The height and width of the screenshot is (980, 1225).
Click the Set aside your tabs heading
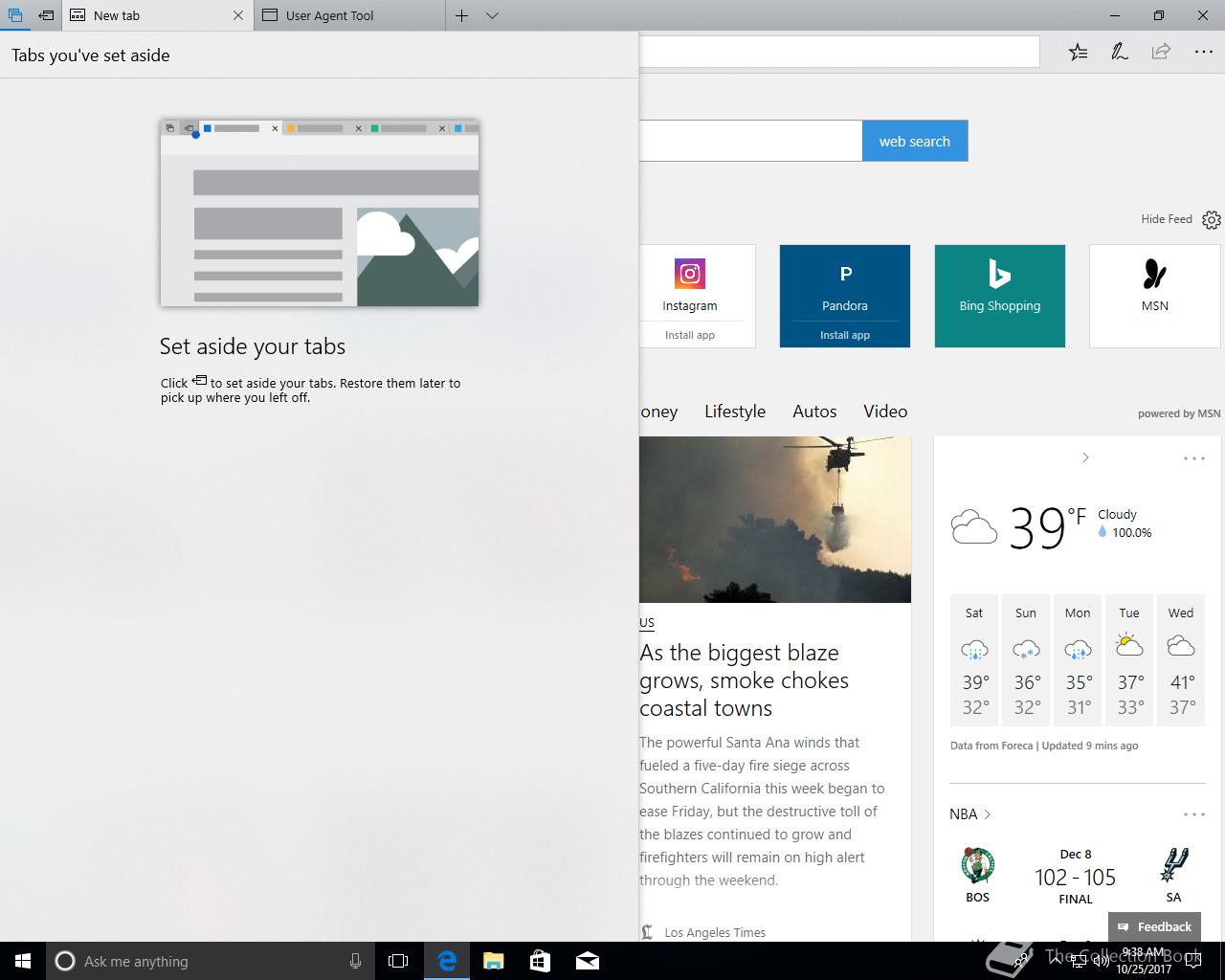pos(253,346)
